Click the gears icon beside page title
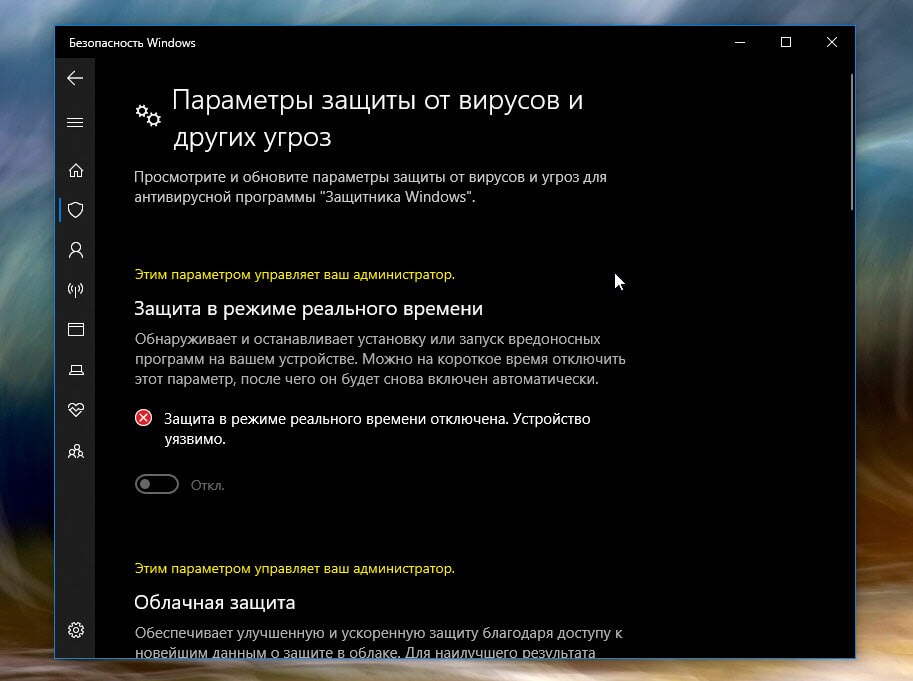Screen dimensions: 913x681 point(148,116)
